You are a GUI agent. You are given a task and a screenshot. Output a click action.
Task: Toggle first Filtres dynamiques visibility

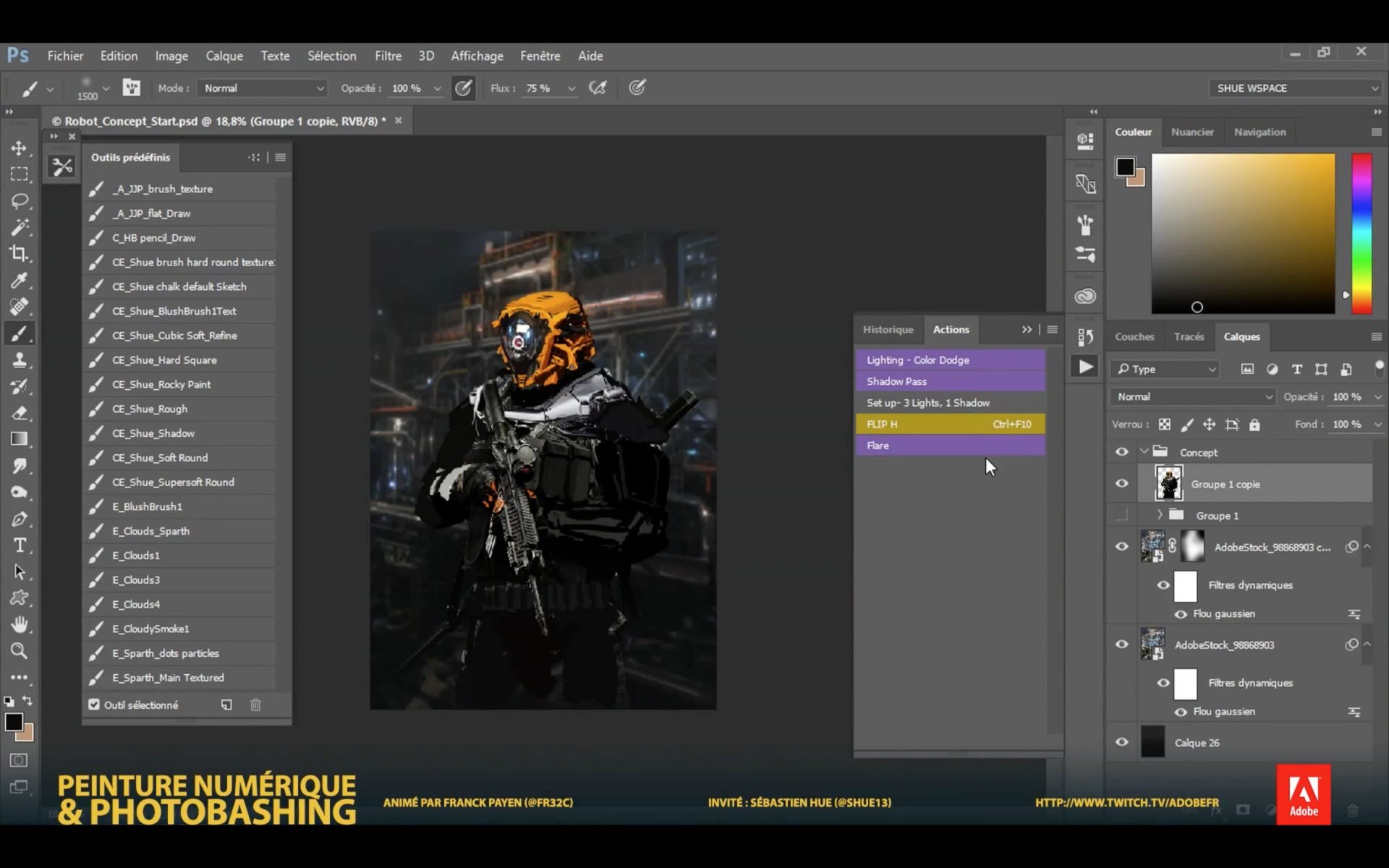(1163, 585)
